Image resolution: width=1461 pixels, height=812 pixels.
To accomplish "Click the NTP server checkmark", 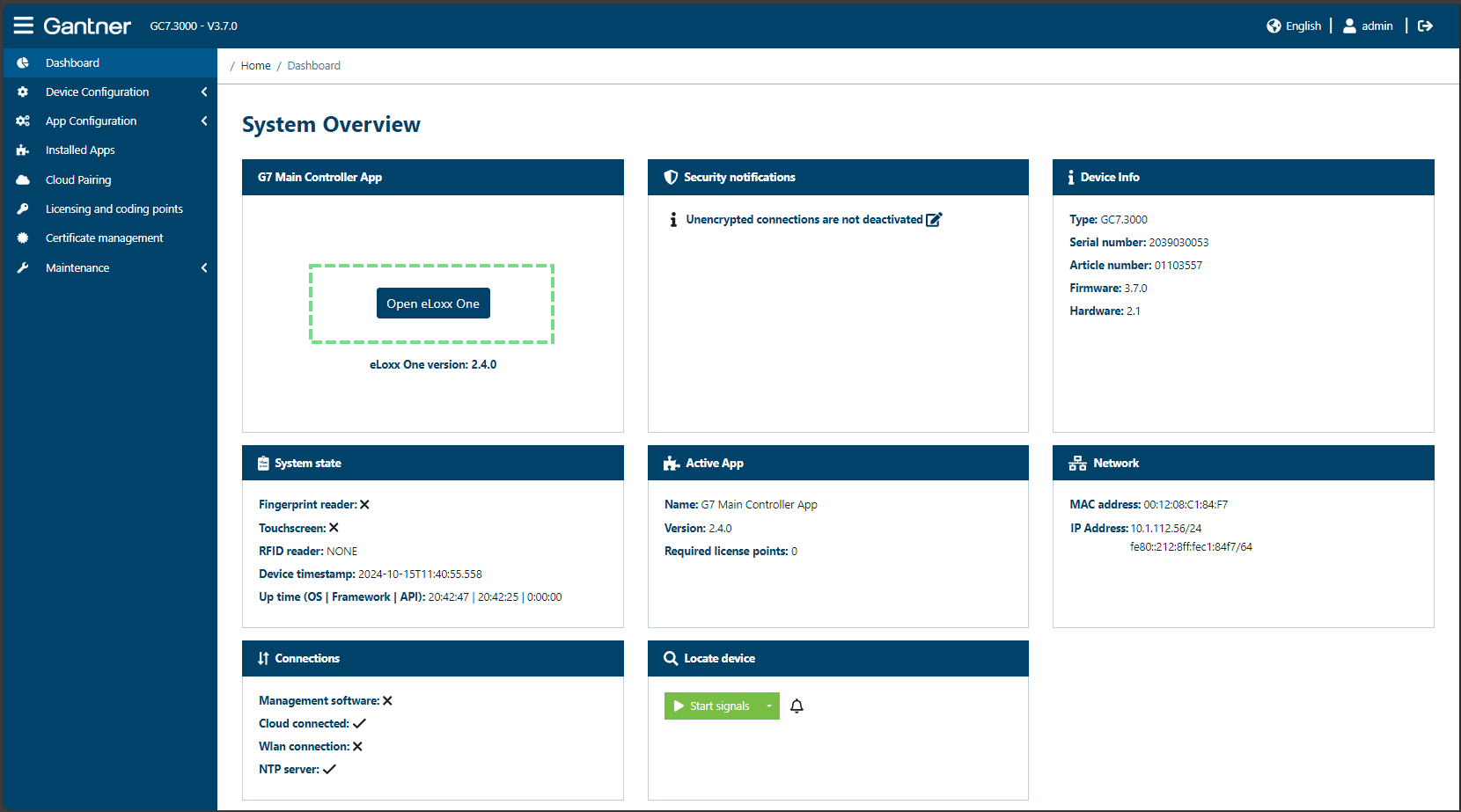I will pyautogui.click(x=329, y=769).
